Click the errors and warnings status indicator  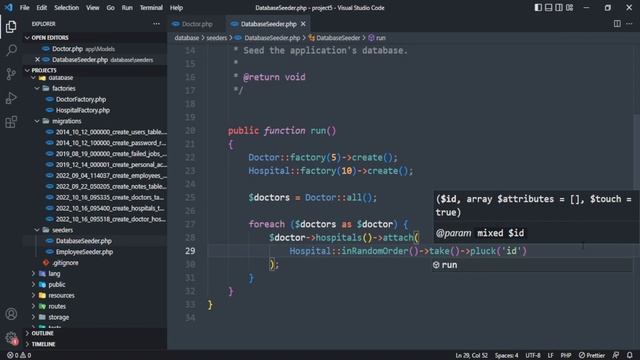coord(19,356)
